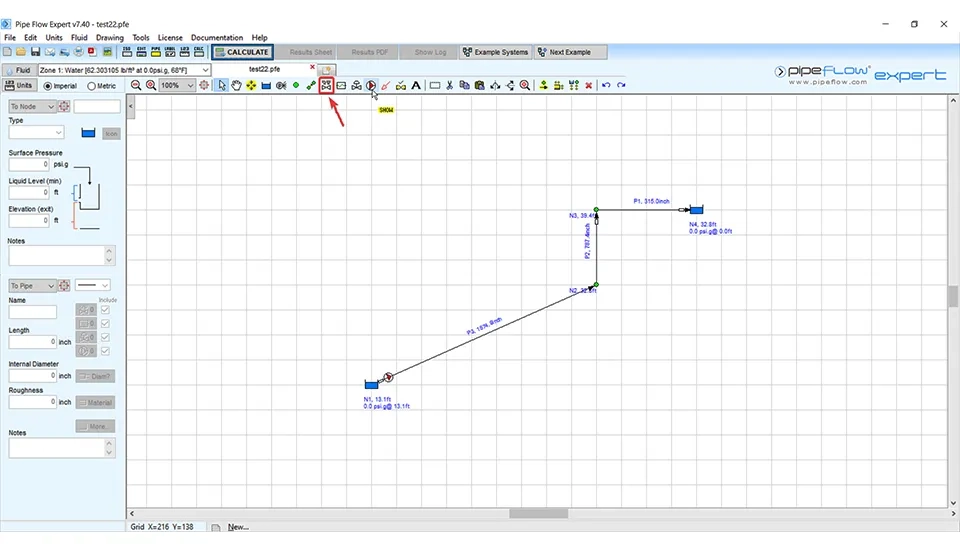This screenshot has width=960, height=548.
Task: Select the Metric units radio button
Action: [93, 86]
